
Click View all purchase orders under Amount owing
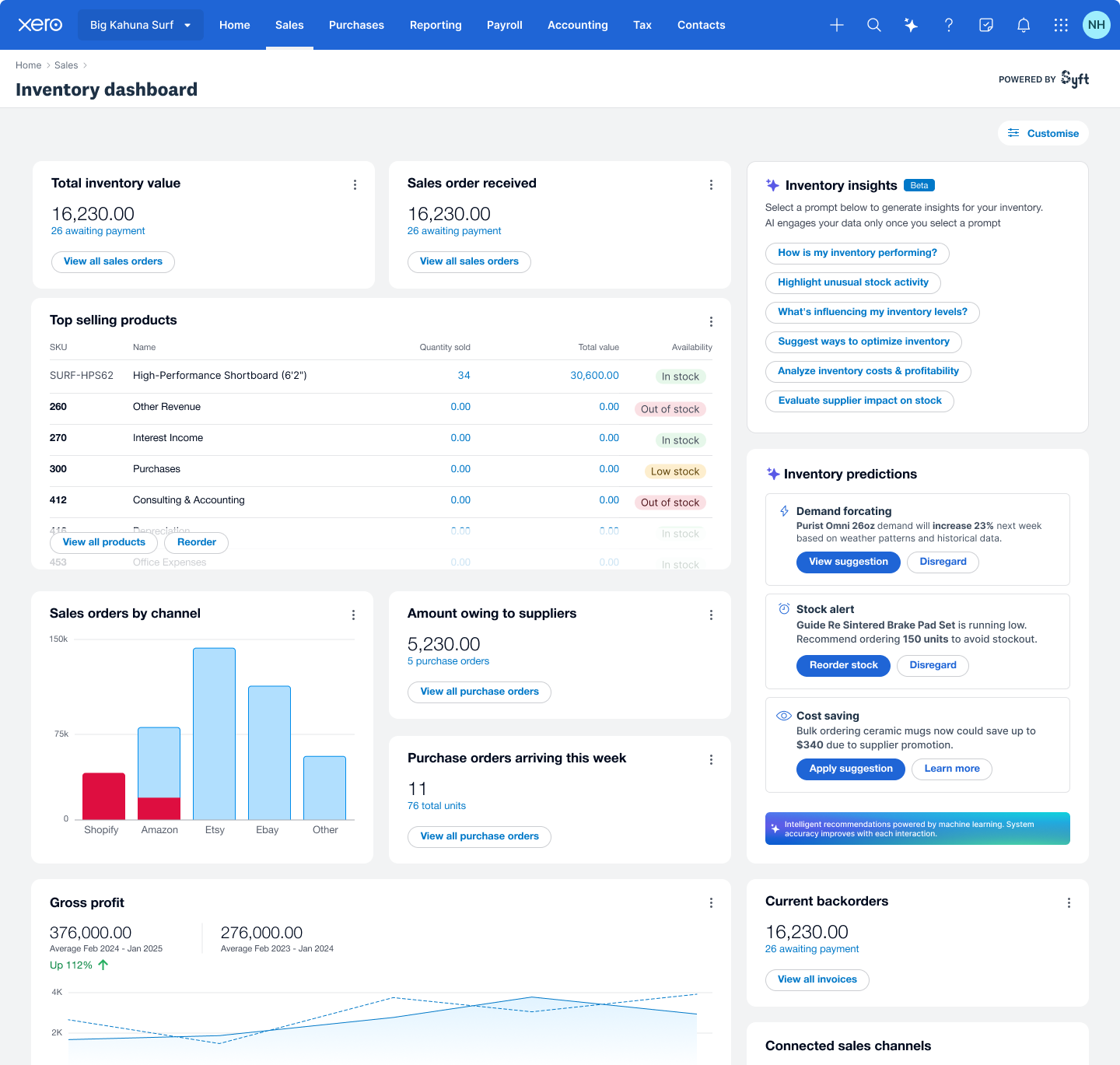(x=479, y=692)
